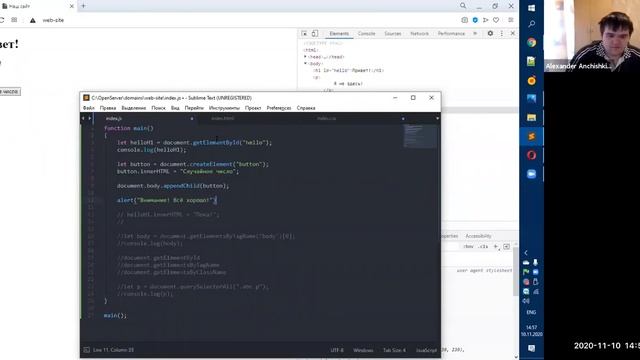640x360 pixels.
Task: Add new style rule plus icon
Action: click(496, 247)
